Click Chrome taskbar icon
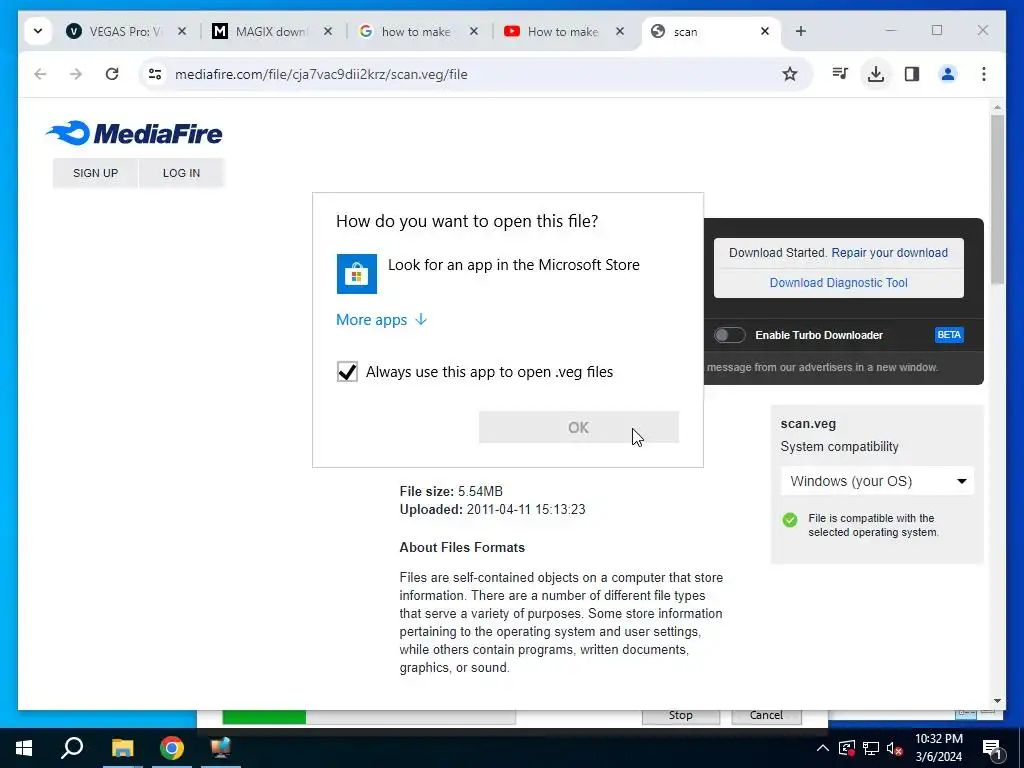 pos(172,748)
